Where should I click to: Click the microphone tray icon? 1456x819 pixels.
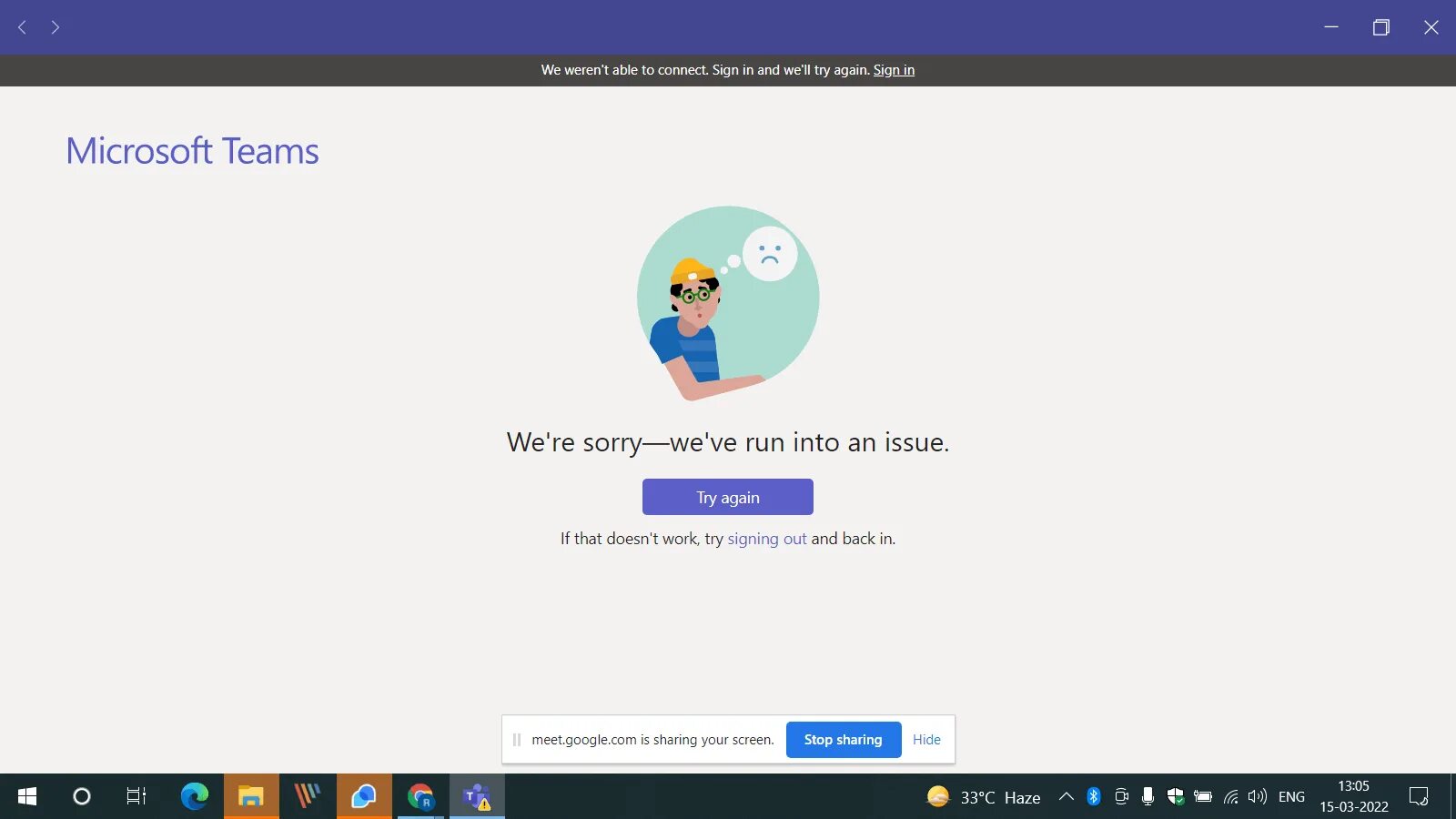(x=1148, y=797)
